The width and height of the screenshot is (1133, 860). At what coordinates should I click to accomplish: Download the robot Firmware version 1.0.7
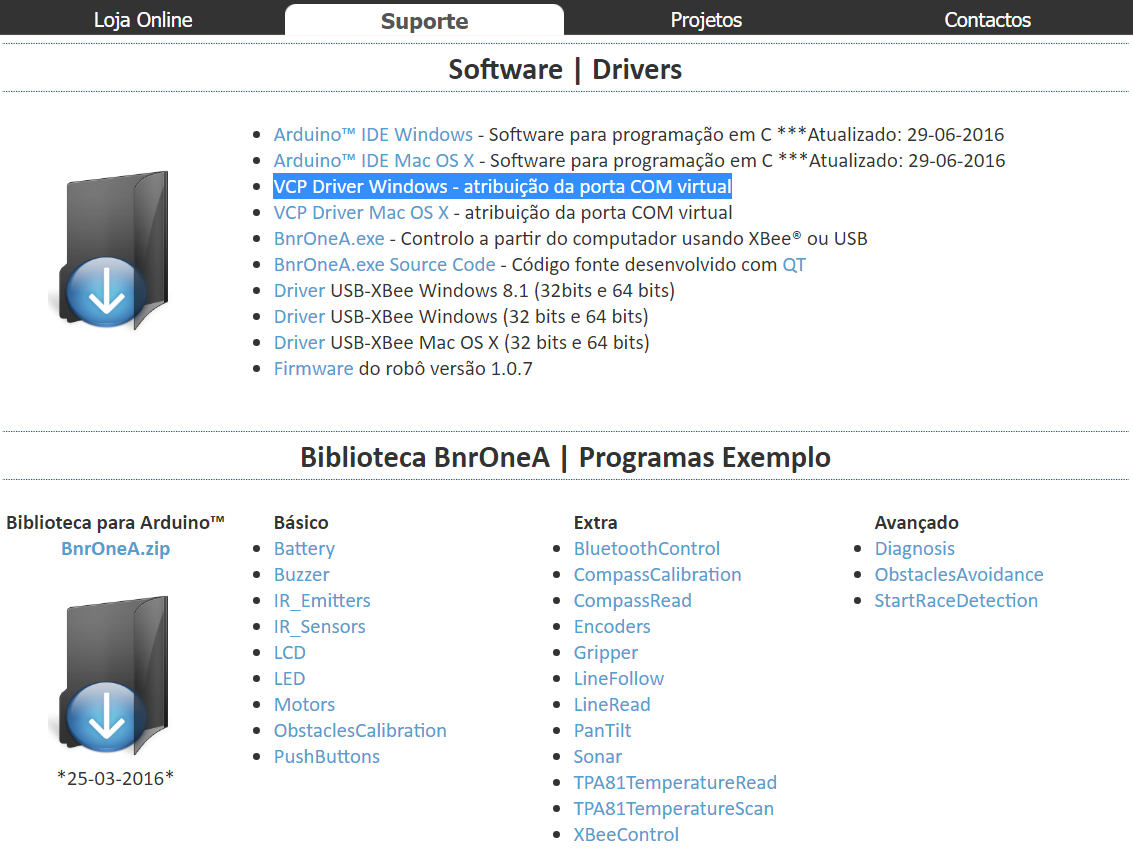(x=314, y=369)
